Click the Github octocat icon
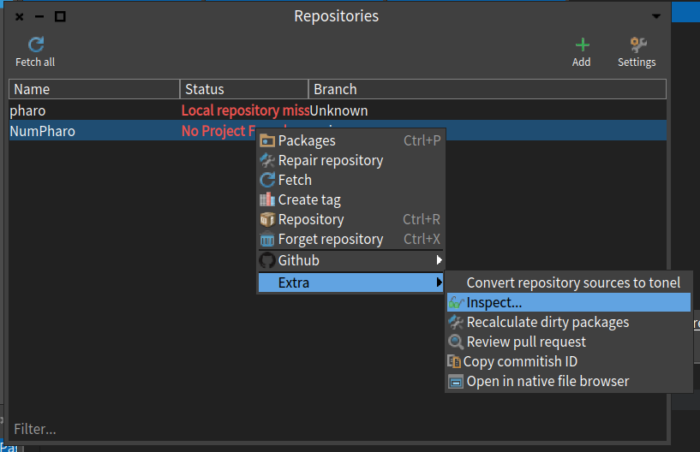Viewport: 700px width, 452px height. point(267,260)
